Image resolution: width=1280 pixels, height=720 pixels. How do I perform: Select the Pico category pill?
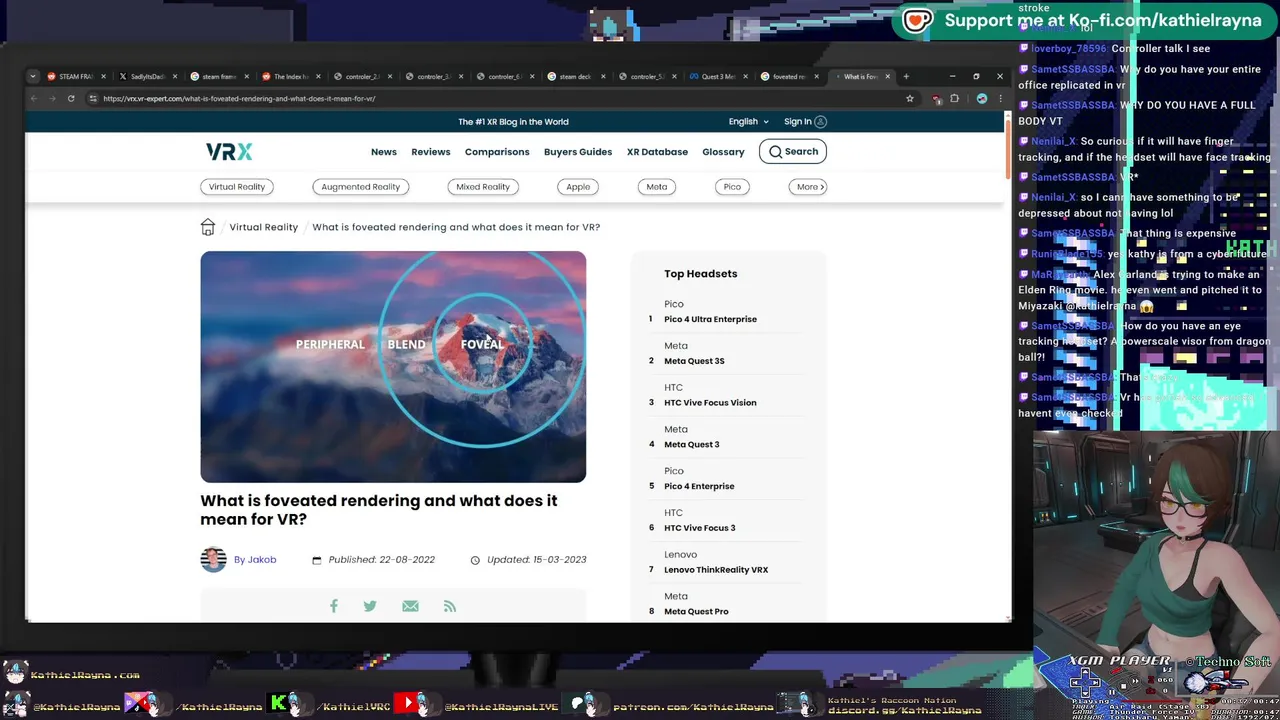[732, 187]
